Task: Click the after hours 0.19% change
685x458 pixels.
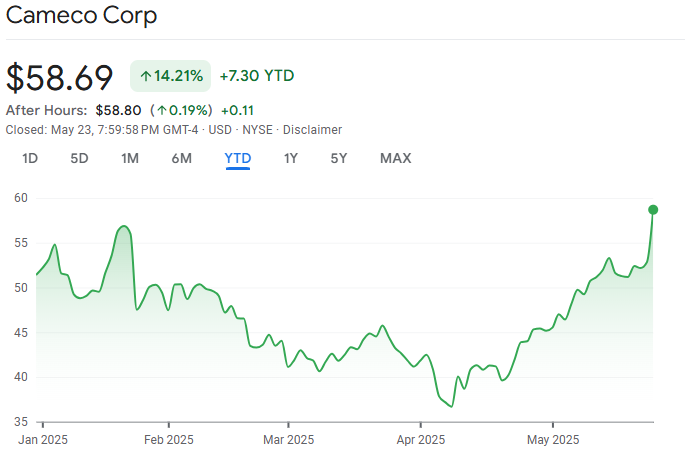Action: (x=183, y=110)
